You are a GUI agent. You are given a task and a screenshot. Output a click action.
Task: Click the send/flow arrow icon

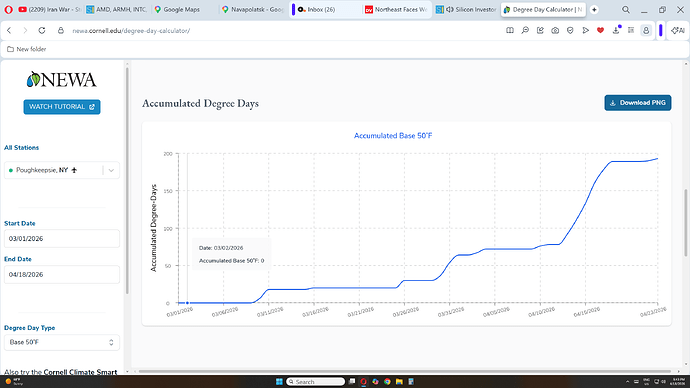[585, 30]
